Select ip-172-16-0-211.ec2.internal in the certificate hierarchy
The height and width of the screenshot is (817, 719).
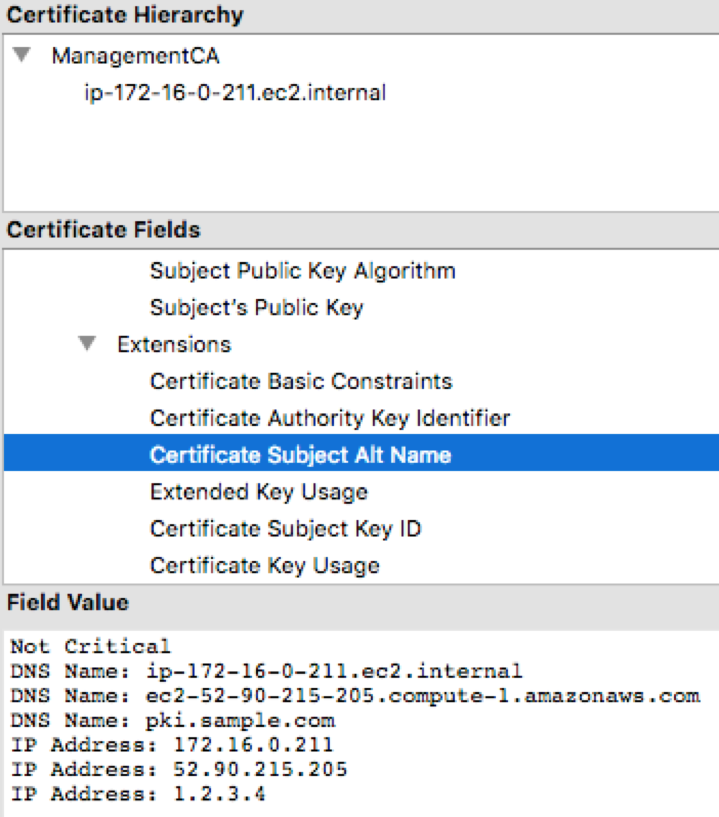click(x=235, y=93)
